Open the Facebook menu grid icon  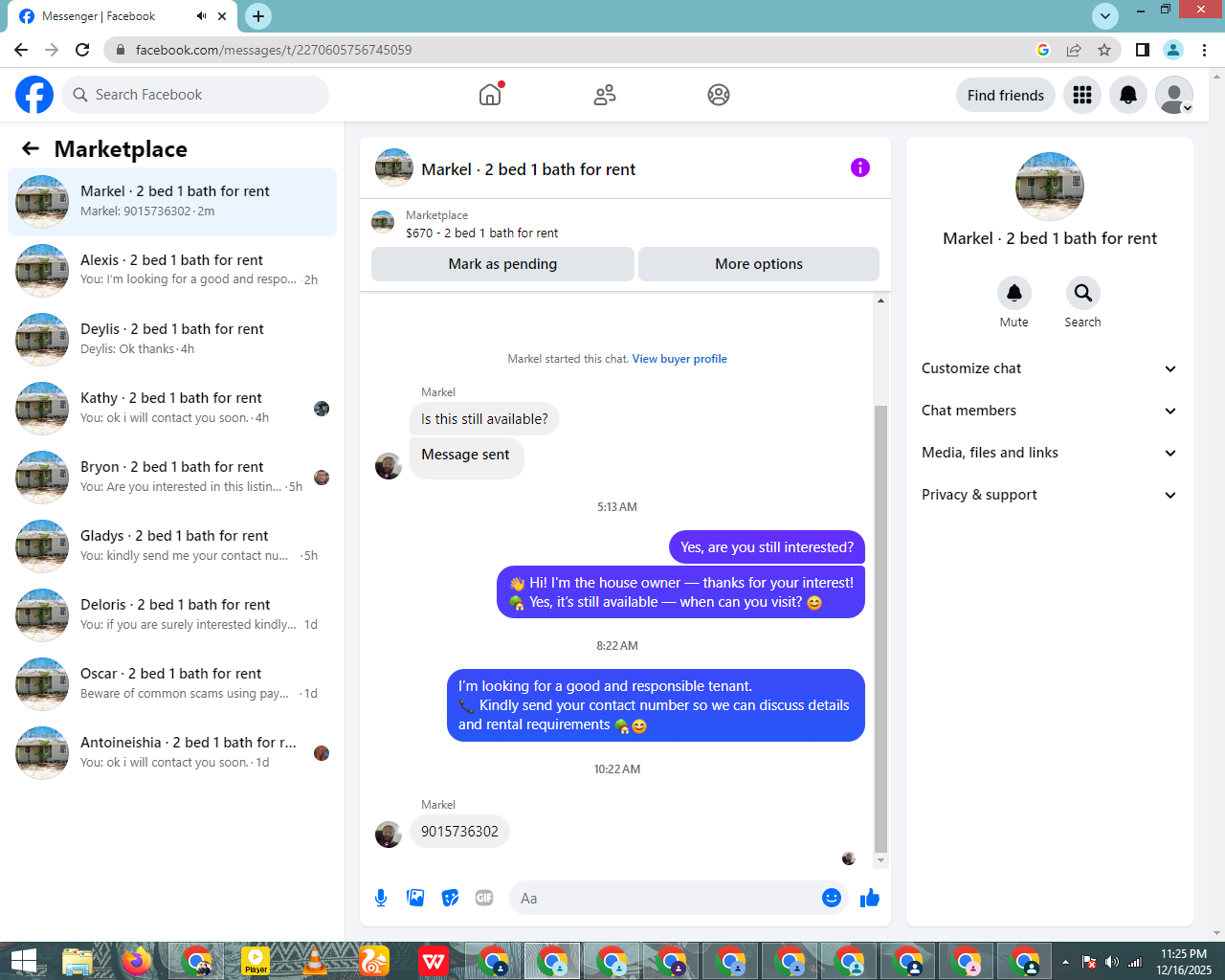(1082, 95)
